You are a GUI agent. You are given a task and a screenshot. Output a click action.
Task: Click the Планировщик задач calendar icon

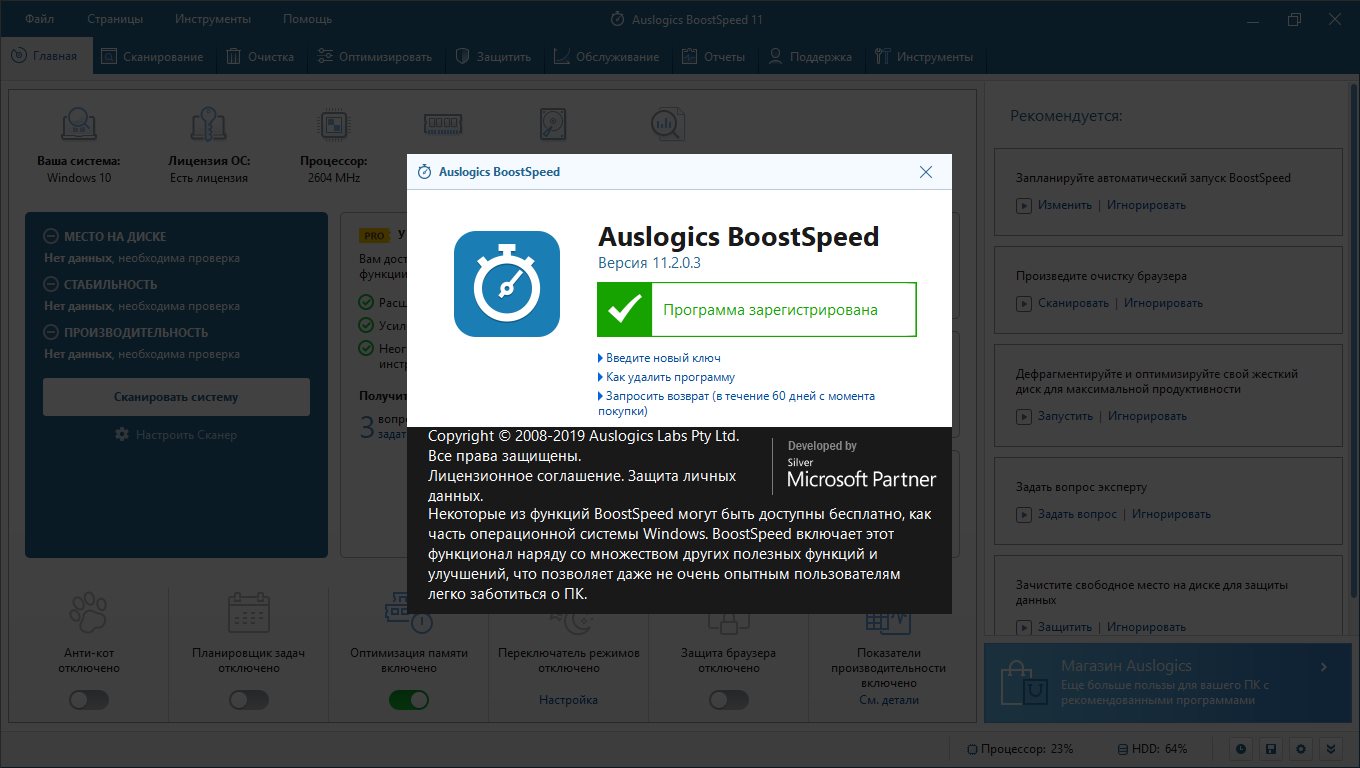pos(248,613)
